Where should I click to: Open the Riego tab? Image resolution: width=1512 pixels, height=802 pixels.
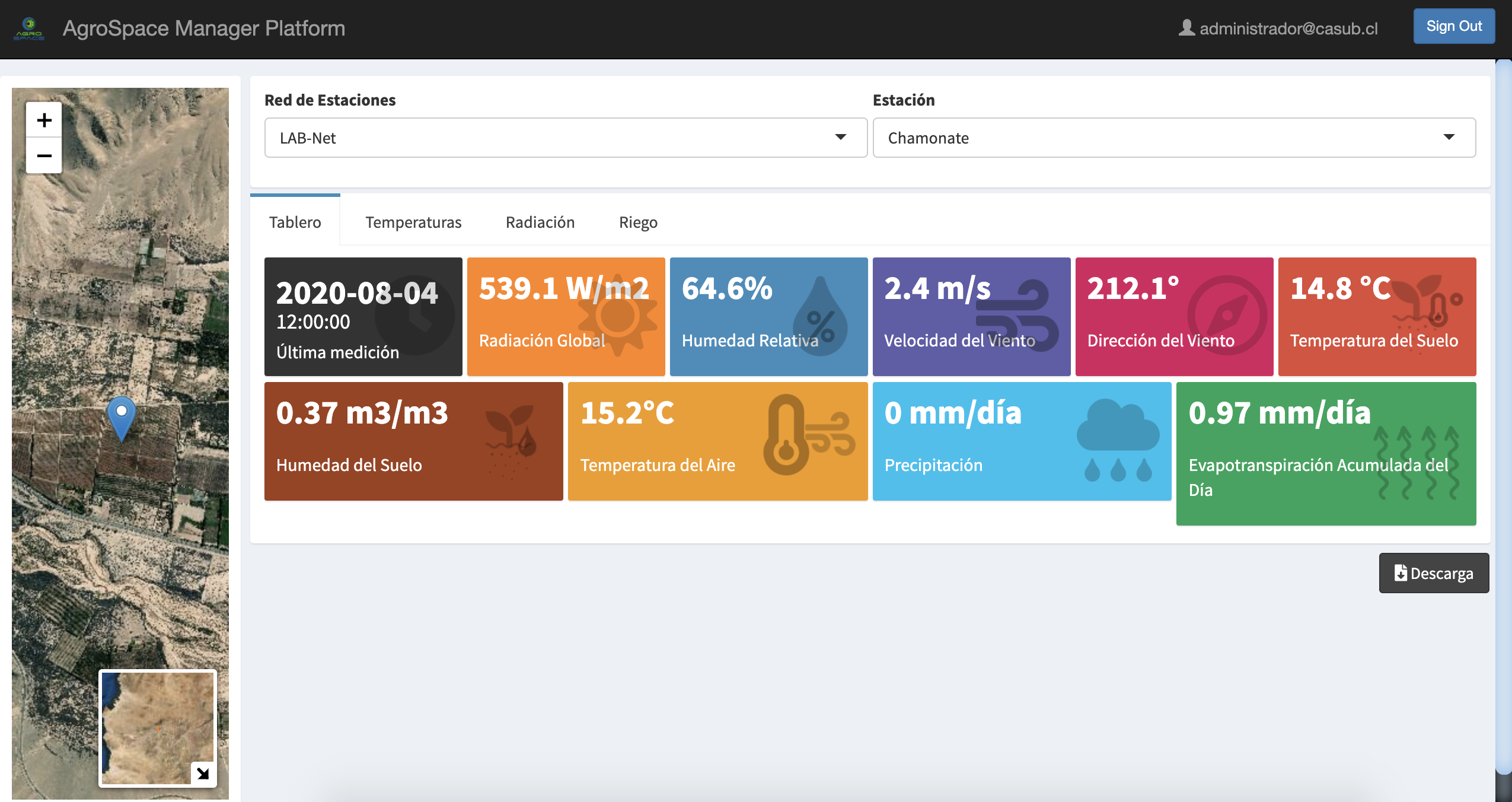(x=638, y=222)
